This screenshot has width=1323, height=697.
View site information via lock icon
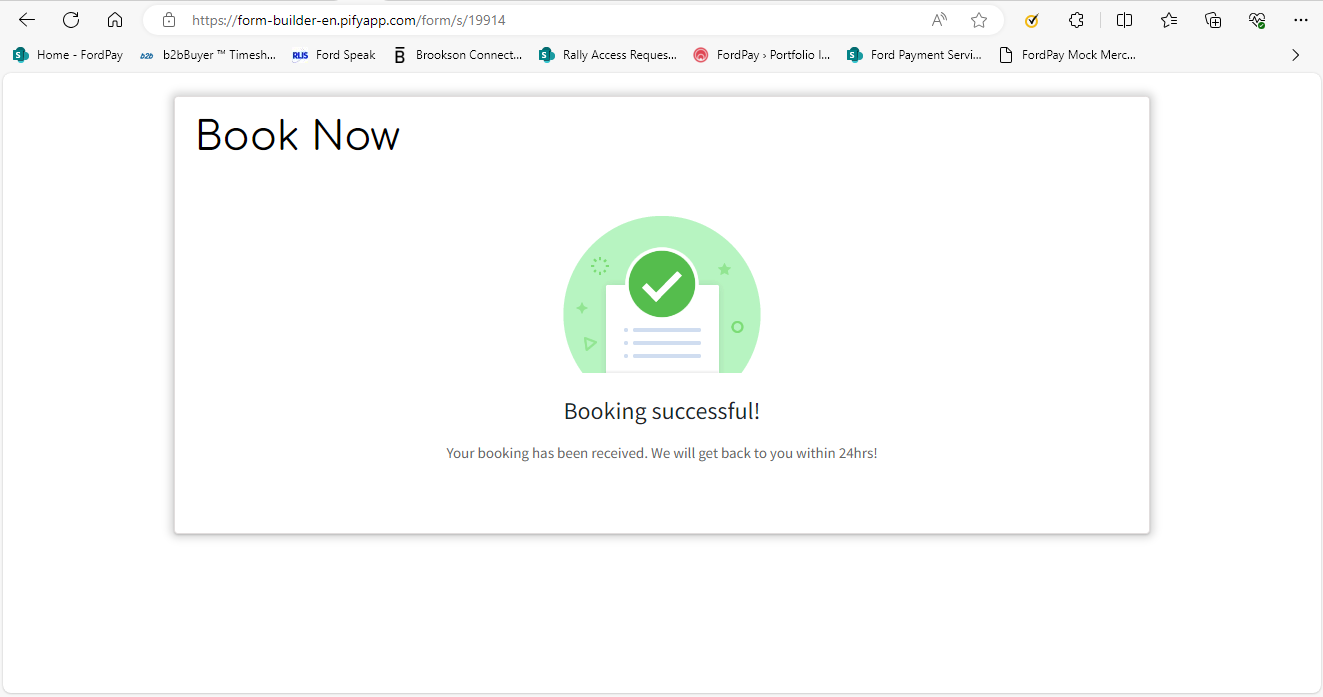pos(168,20)
